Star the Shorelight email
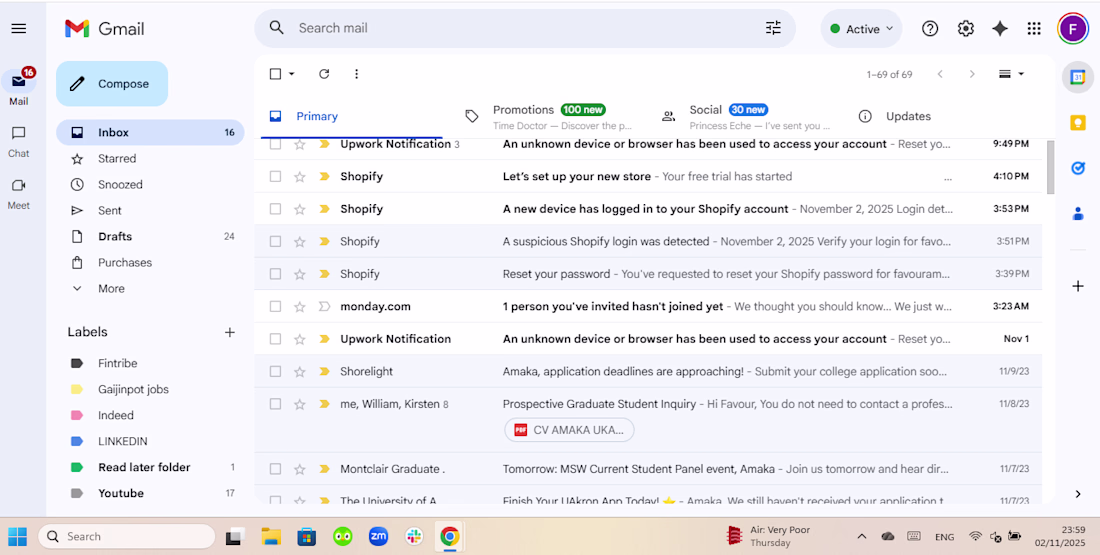Viewport: 1100px width, 555px height. [300, 371]
